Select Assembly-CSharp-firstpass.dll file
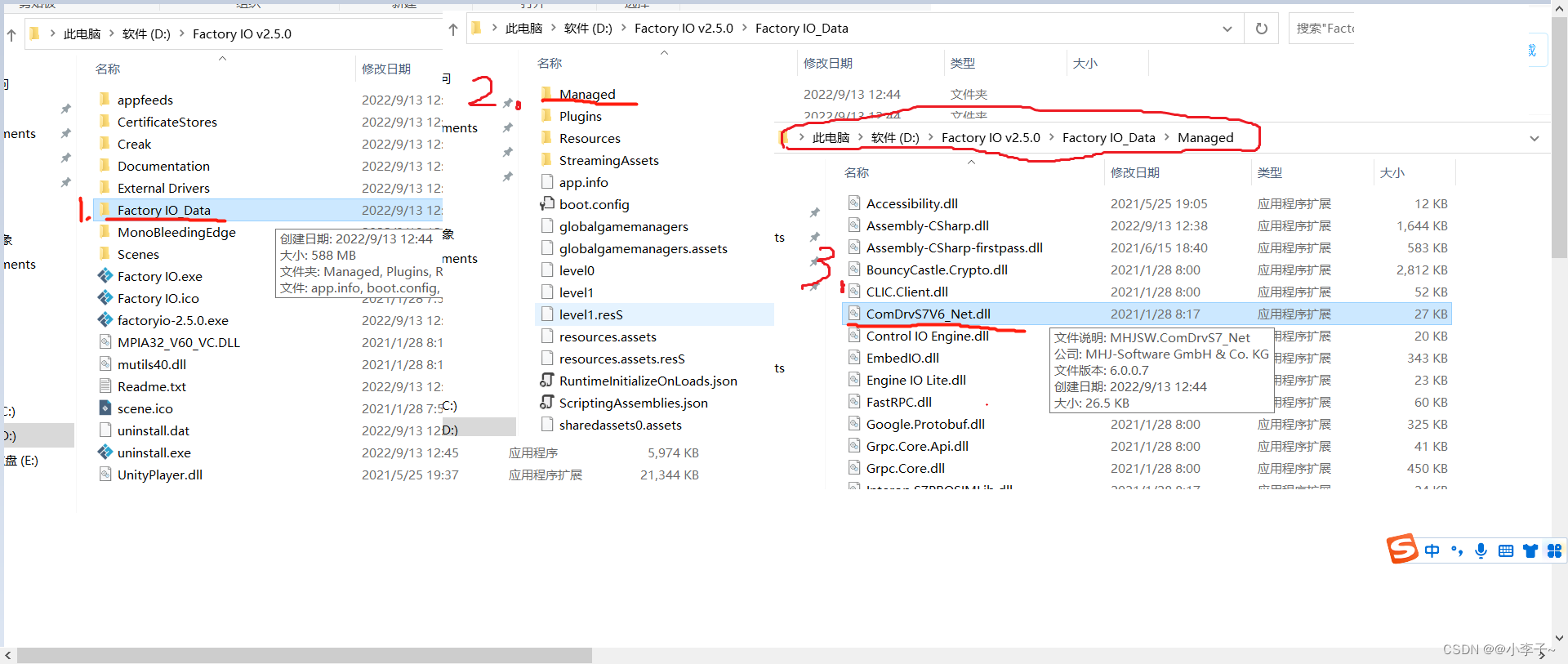 coord(955,247)
